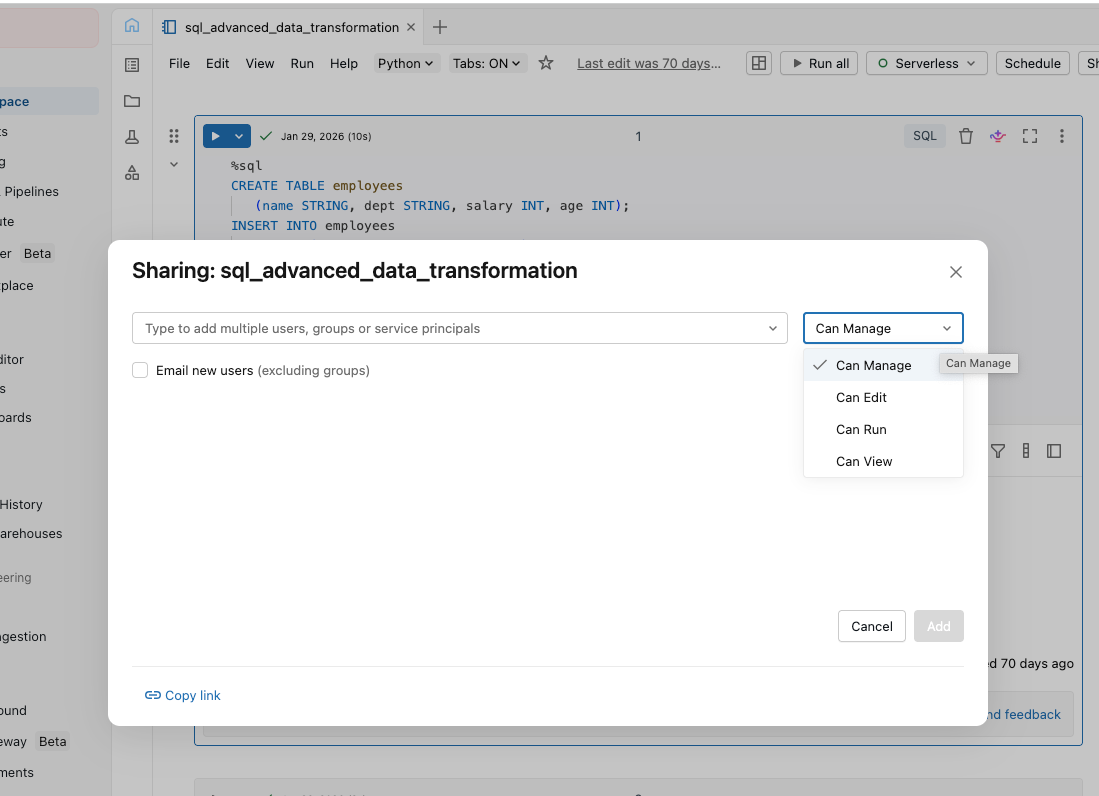Select Can View permission

(883, 462)
